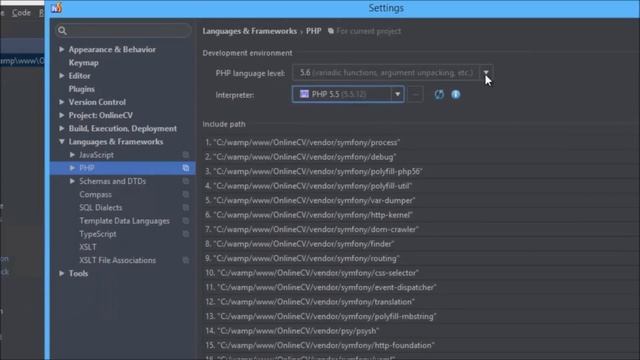Open Template Data Languages page

coord(124,221)
